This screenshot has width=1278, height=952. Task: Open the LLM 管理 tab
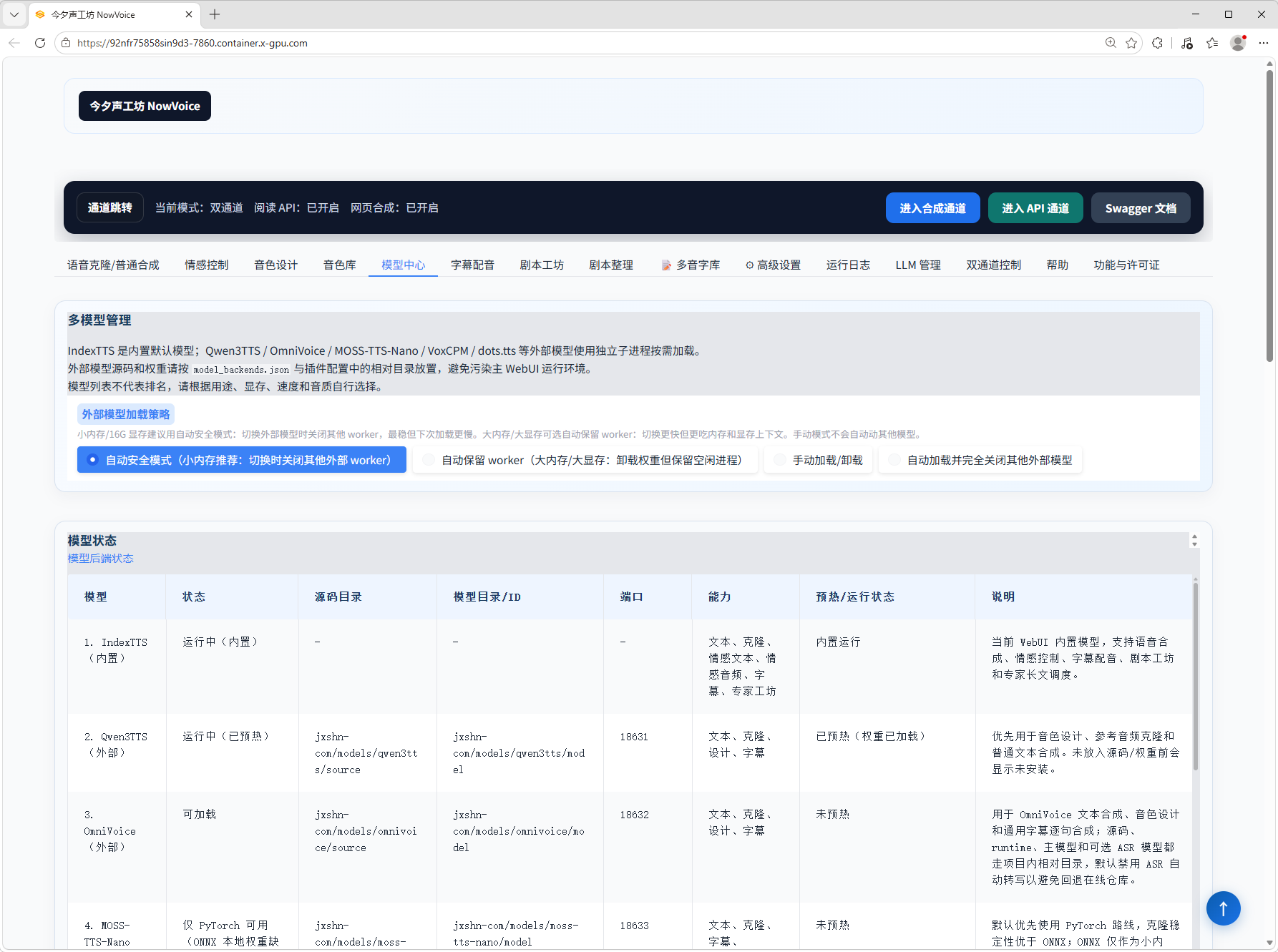(x=918, y=265)
